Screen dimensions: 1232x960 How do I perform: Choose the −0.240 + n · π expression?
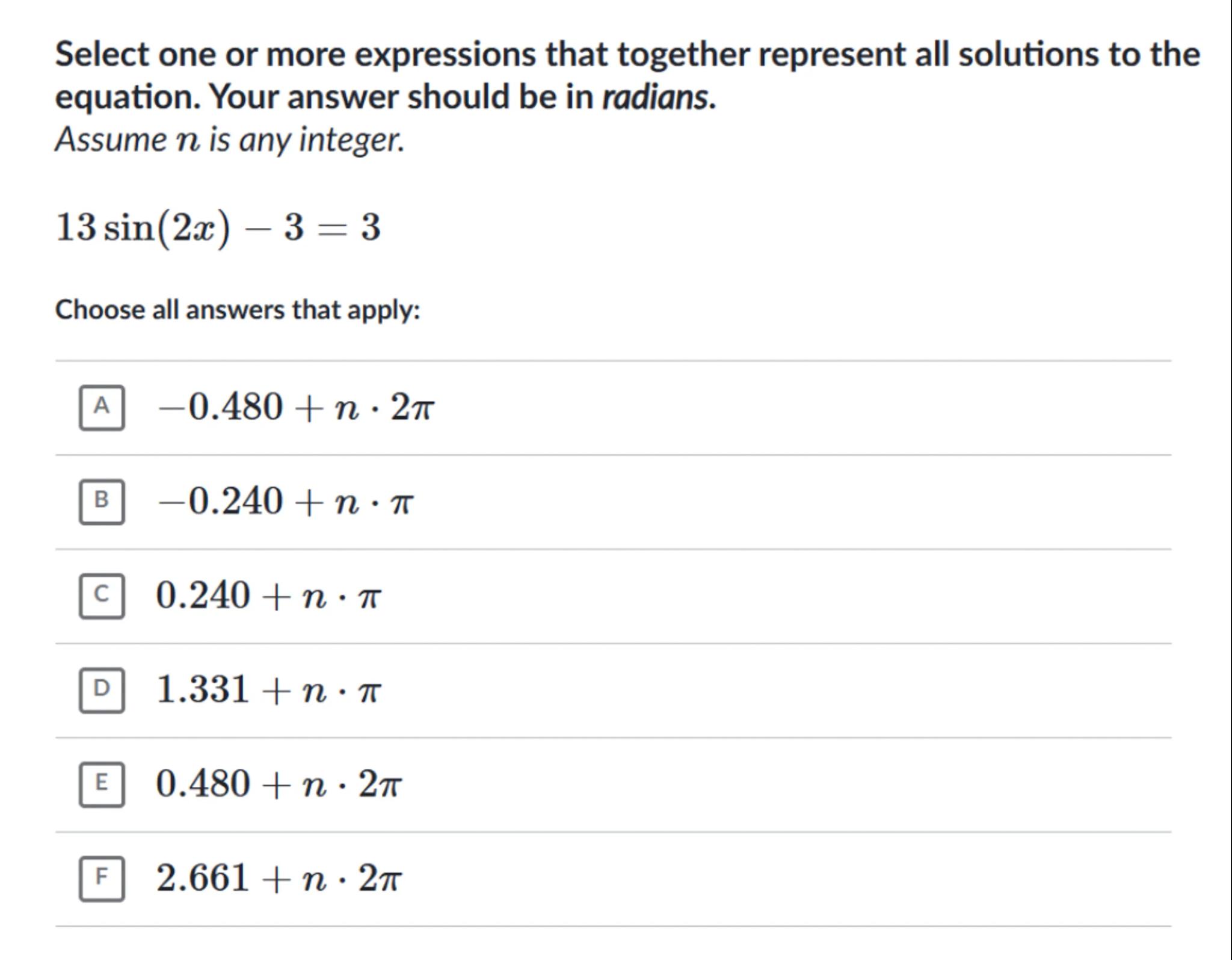285,502
